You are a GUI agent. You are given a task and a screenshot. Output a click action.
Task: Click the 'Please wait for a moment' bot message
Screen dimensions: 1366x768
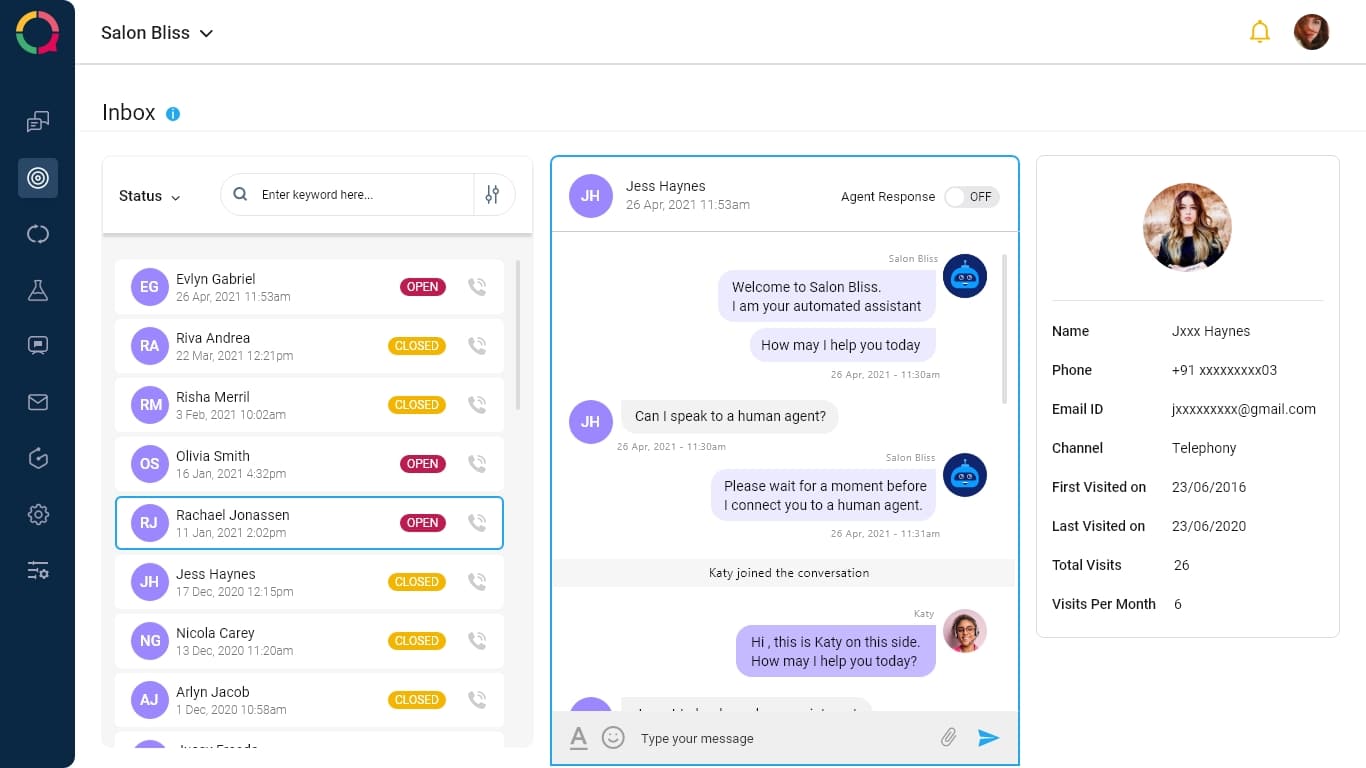[x=824, y=496]
